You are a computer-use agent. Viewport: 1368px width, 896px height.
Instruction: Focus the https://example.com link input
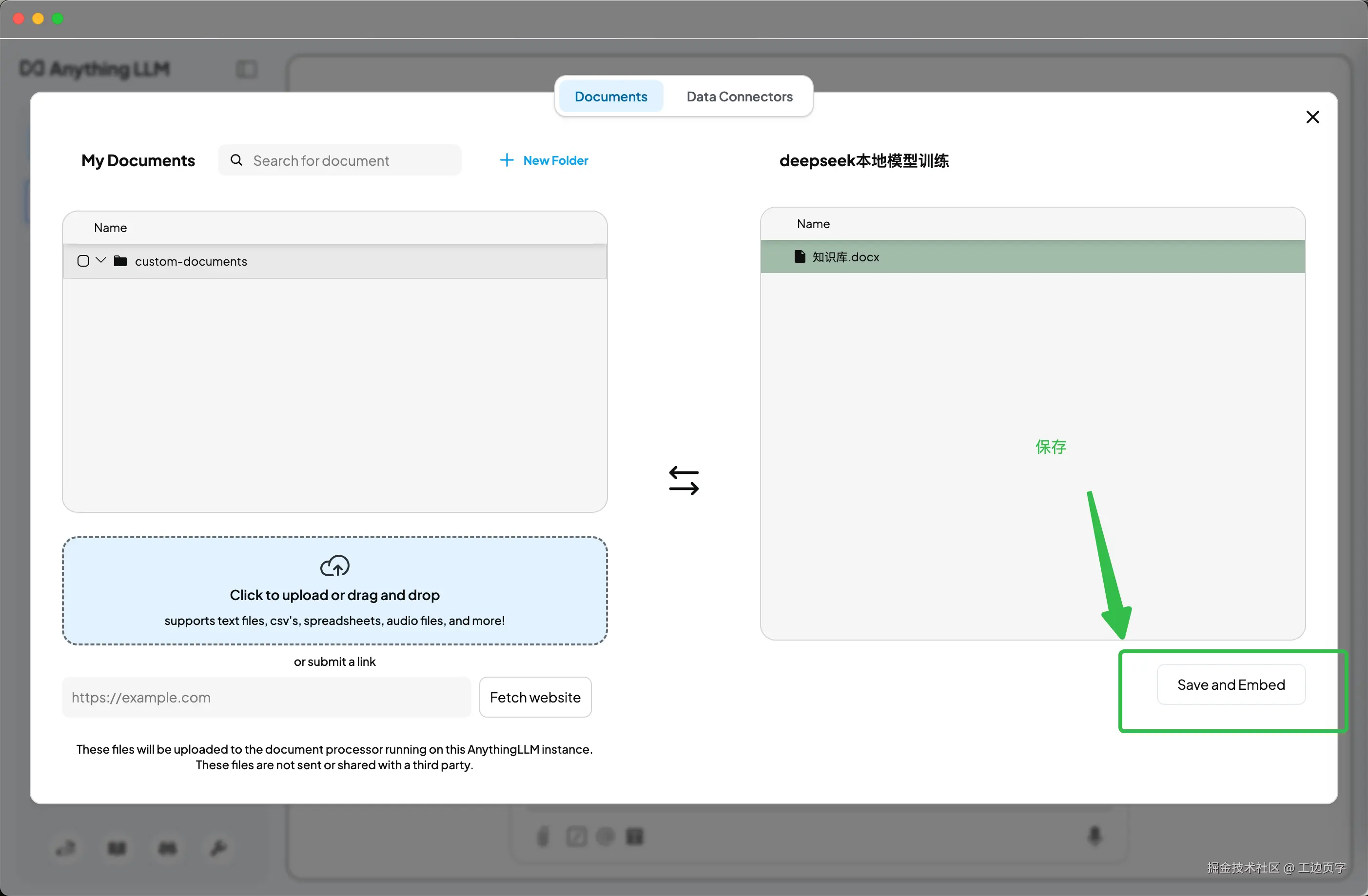266,697
